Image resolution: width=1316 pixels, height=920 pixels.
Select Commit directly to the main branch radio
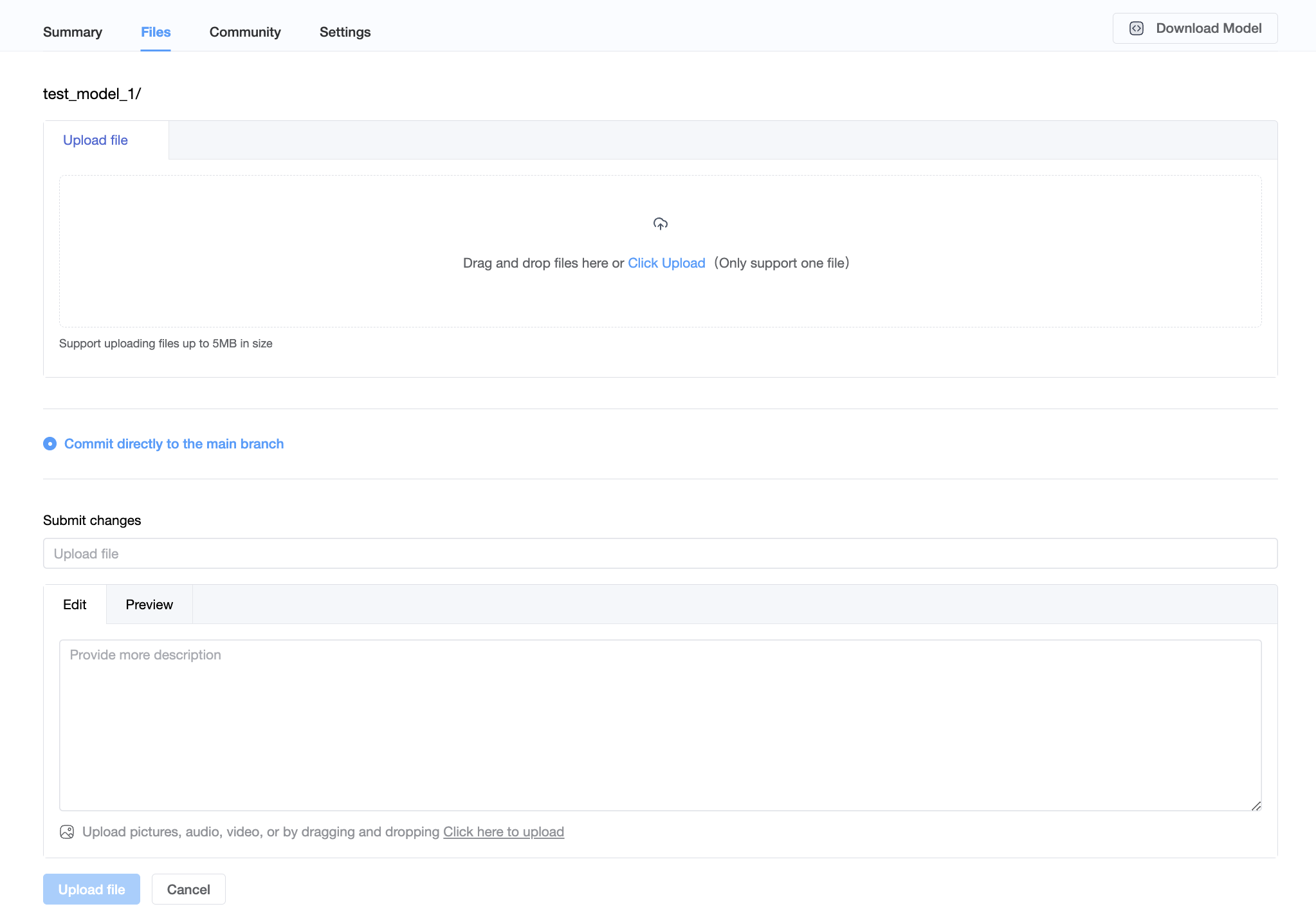(50, 444)
